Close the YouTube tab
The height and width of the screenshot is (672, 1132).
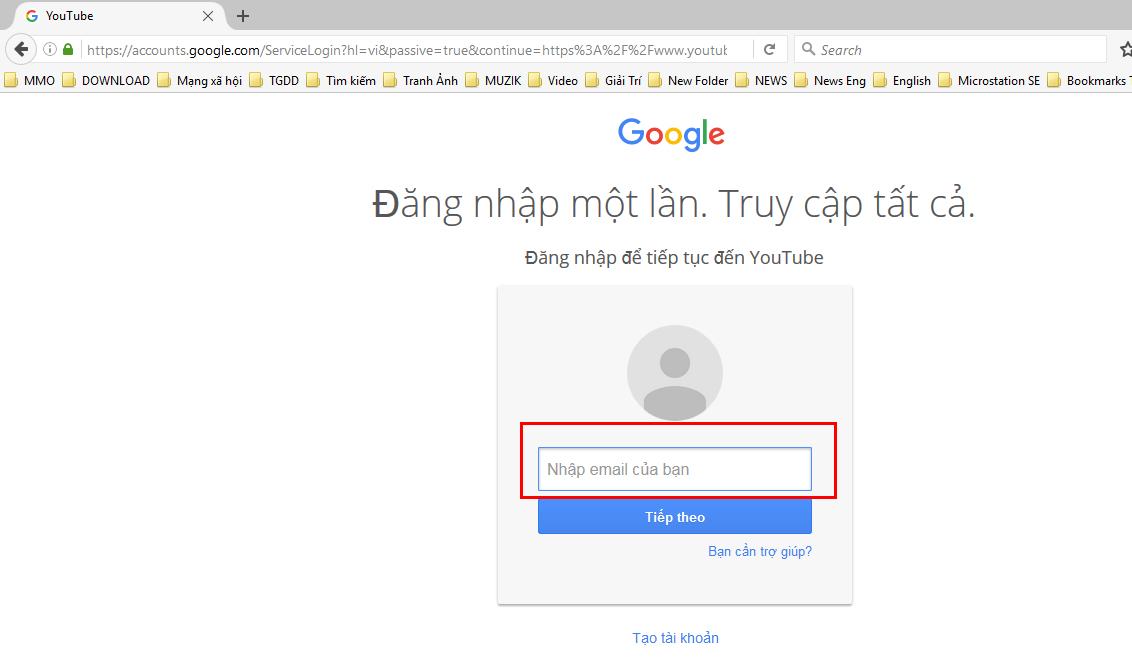[208, 16]
